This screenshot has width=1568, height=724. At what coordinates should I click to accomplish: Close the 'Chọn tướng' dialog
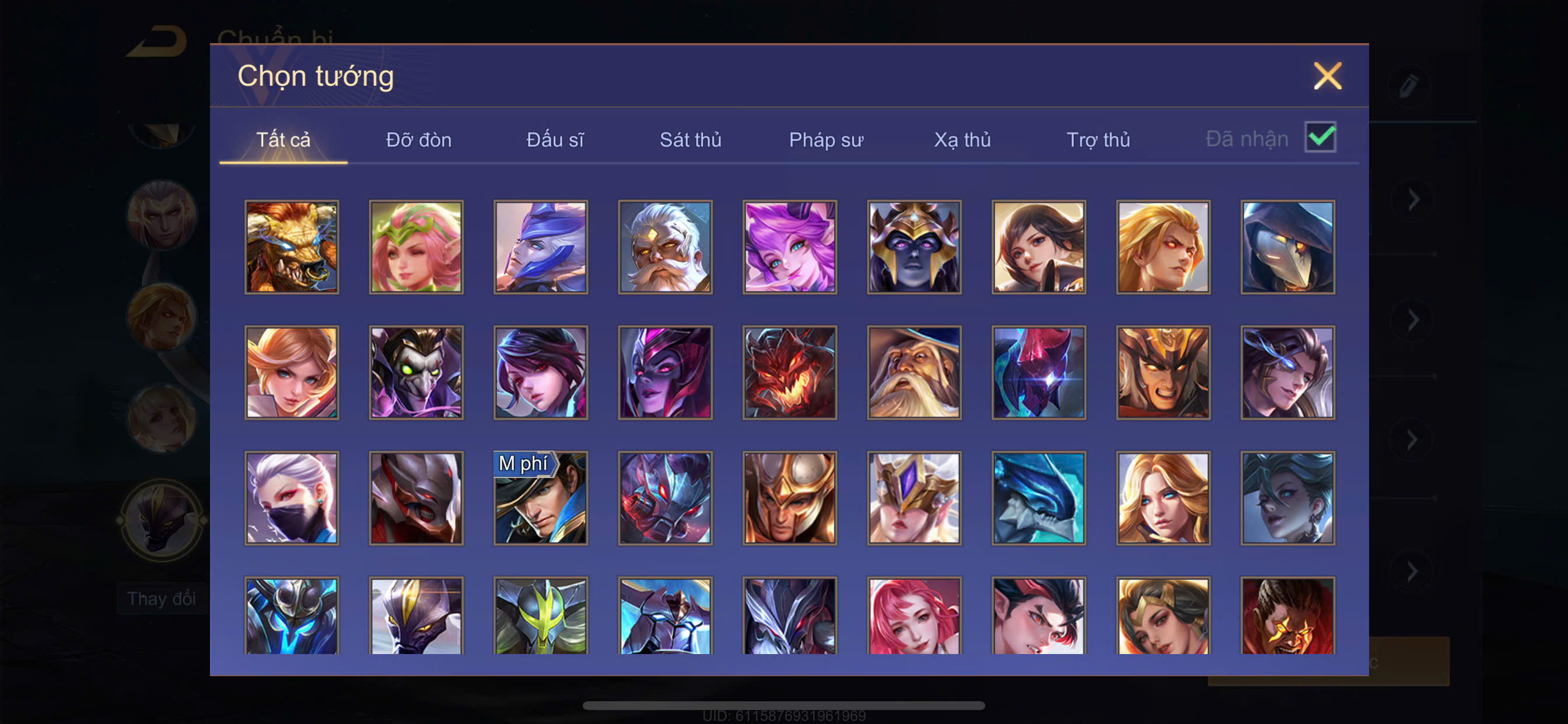[x=1328, y=76]
